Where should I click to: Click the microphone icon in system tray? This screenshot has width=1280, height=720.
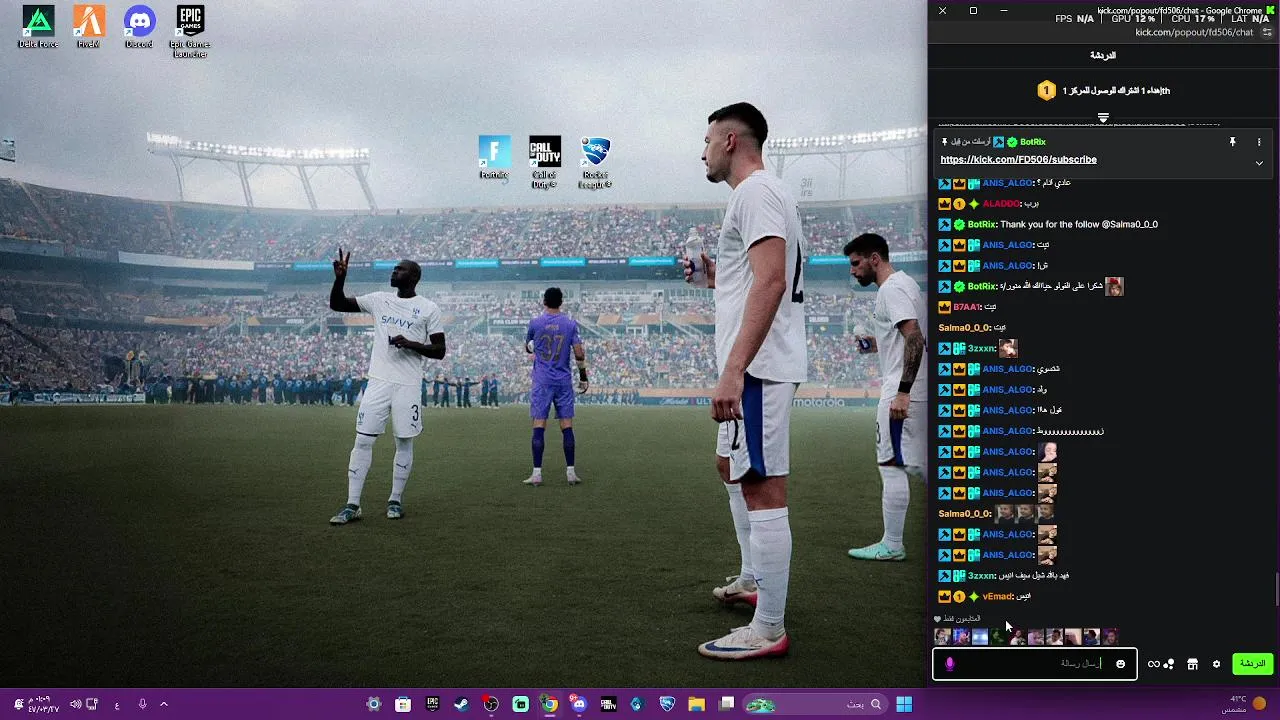[142, 704]
